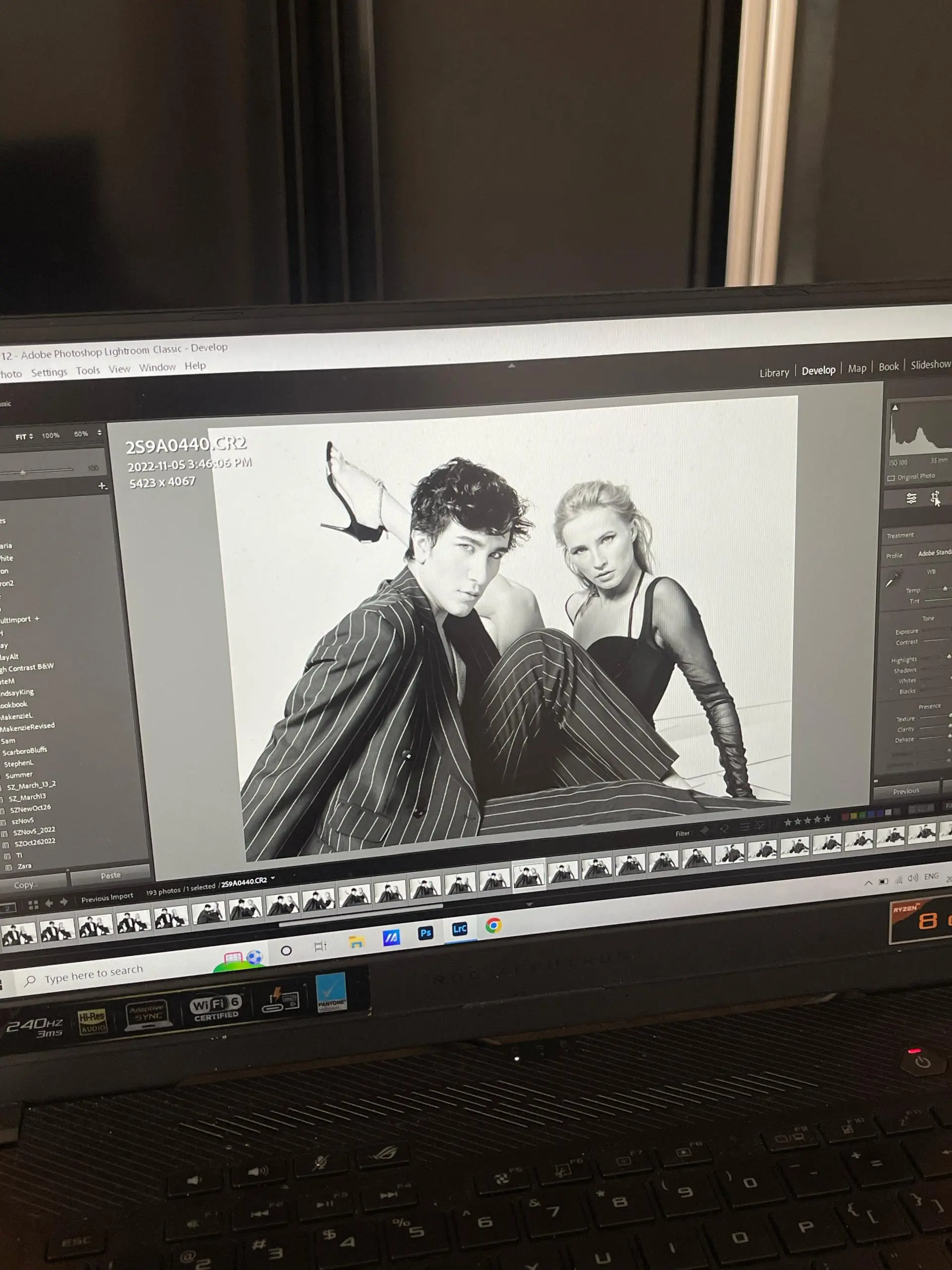Toggle navigator zoom options arrows
Screen dimensions: 952x1270
(99, 433)
